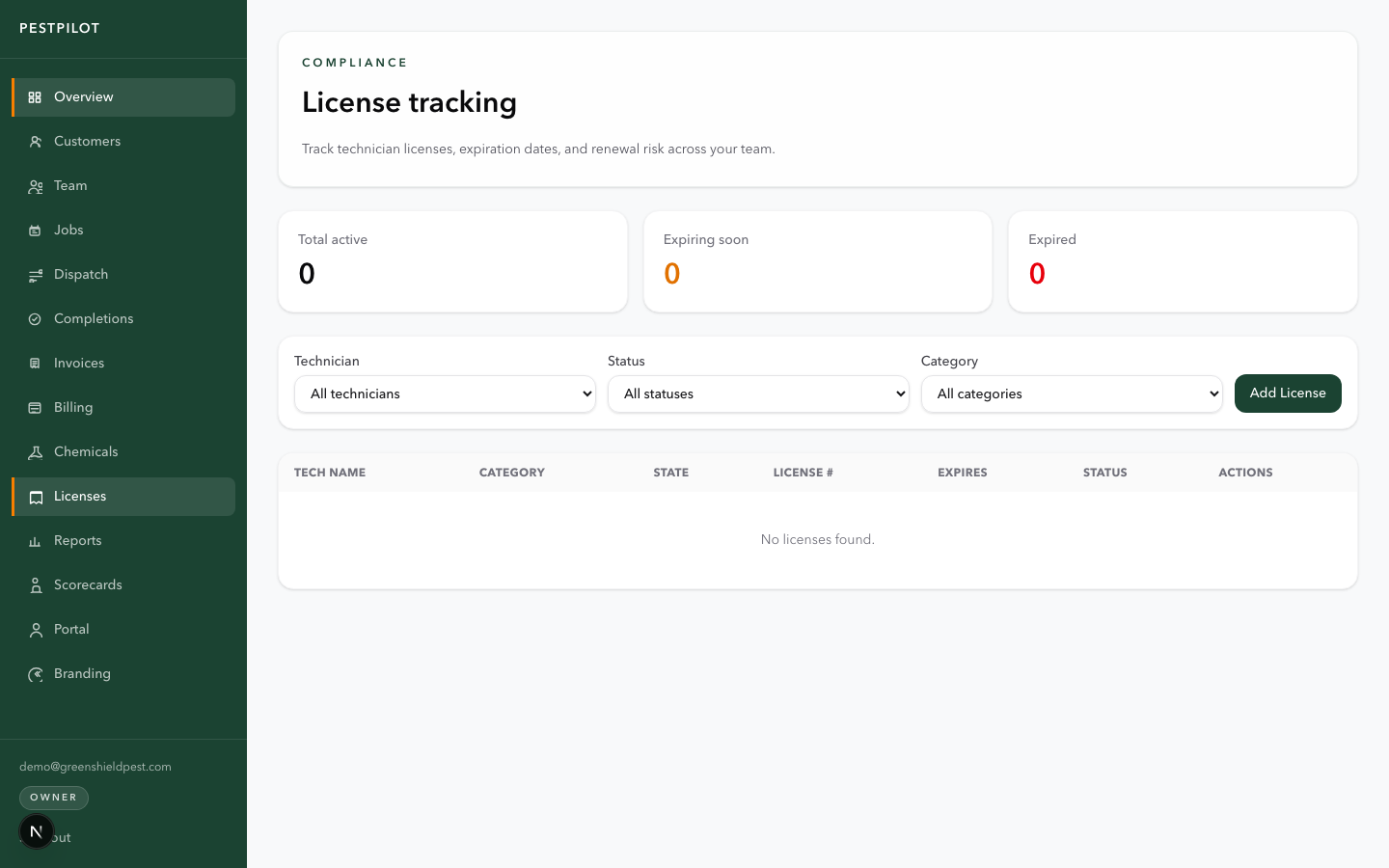1389x868 pixels.
Task: Click the TECH NAME column header
Action: click(330, 473)
